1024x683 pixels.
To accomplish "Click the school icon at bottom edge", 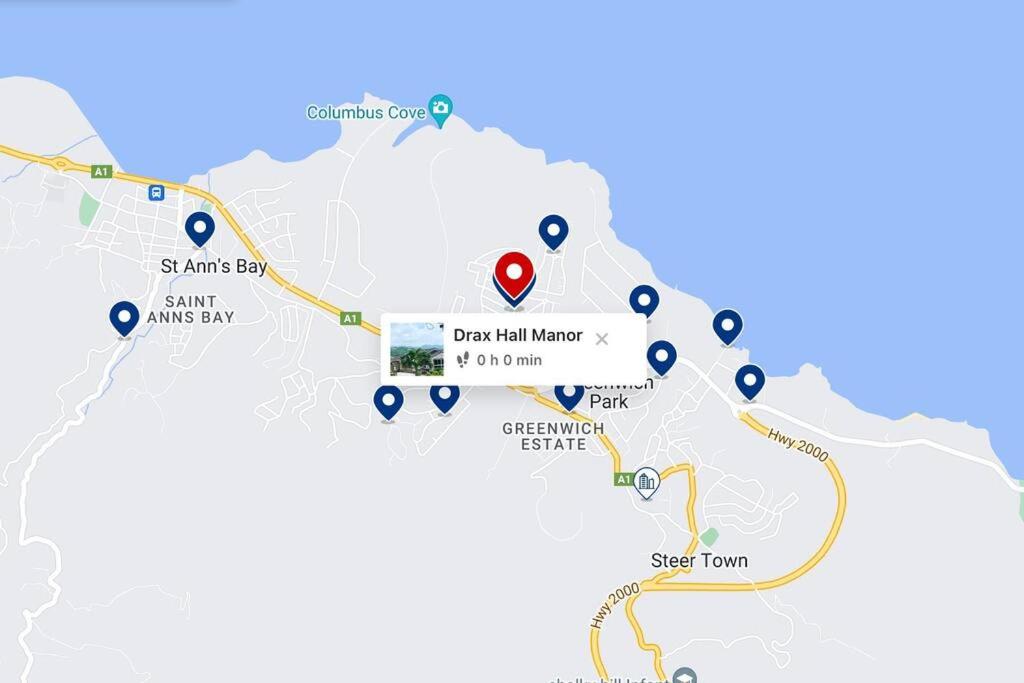I will (684, 676).
